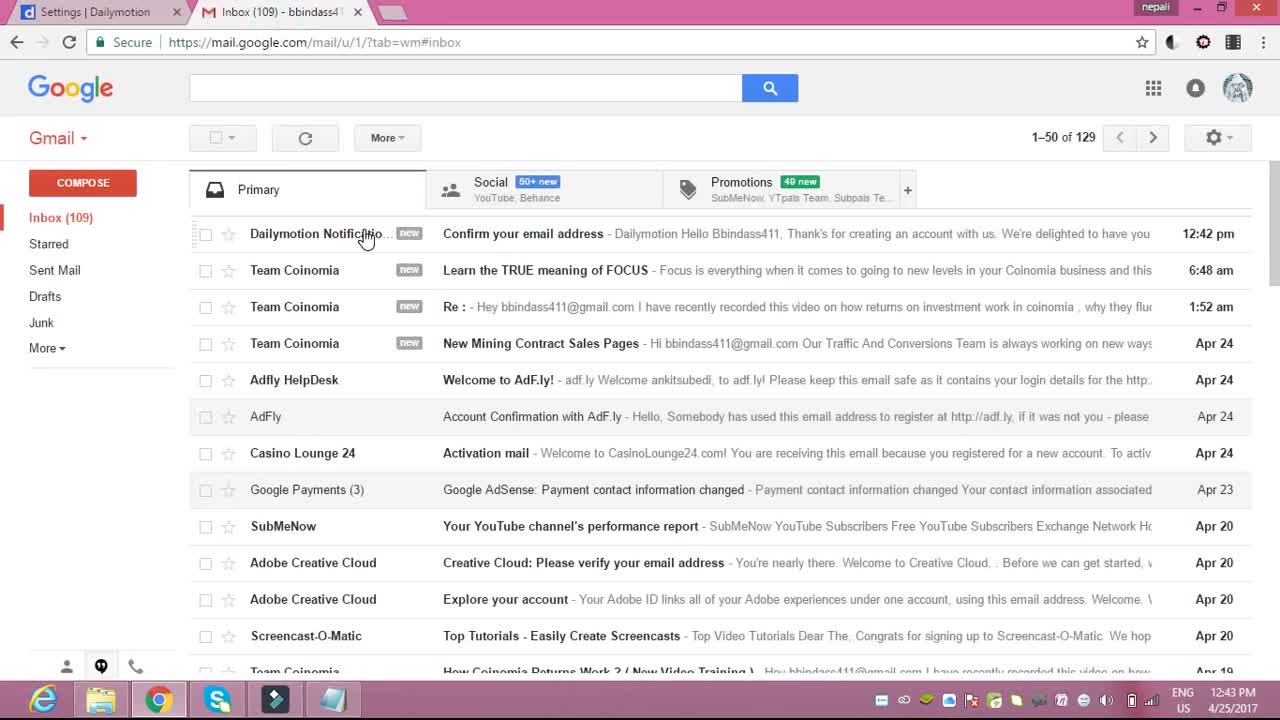Click the Chrome address bar URL
The width and height of the screenshot is (1280, 720).
click(x=315, y=42)
